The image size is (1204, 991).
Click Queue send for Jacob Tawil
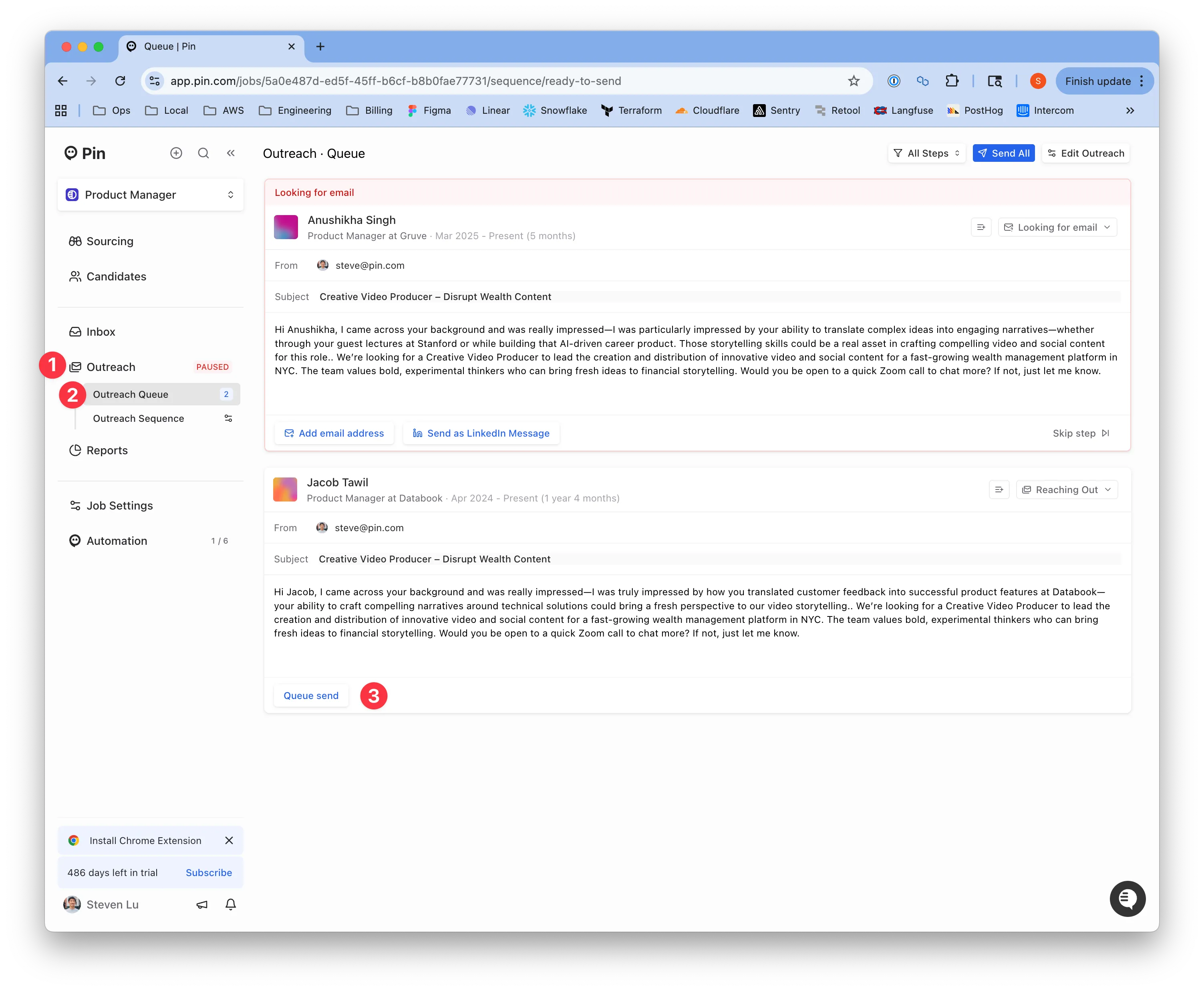pyautogui.click(x=311, y=695)
